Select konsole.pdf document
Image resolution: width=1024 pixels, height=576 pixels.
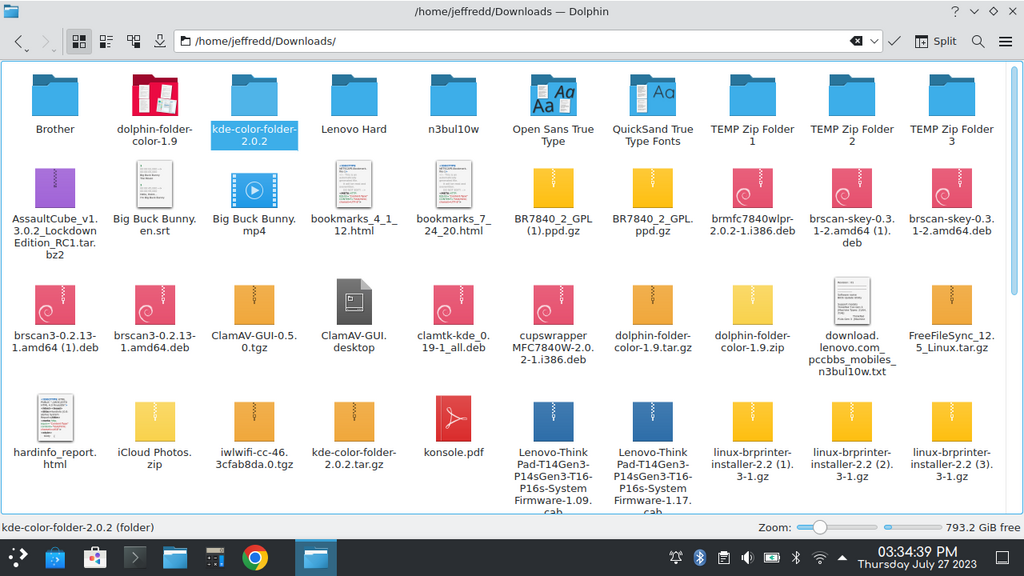tap(453, 428)
